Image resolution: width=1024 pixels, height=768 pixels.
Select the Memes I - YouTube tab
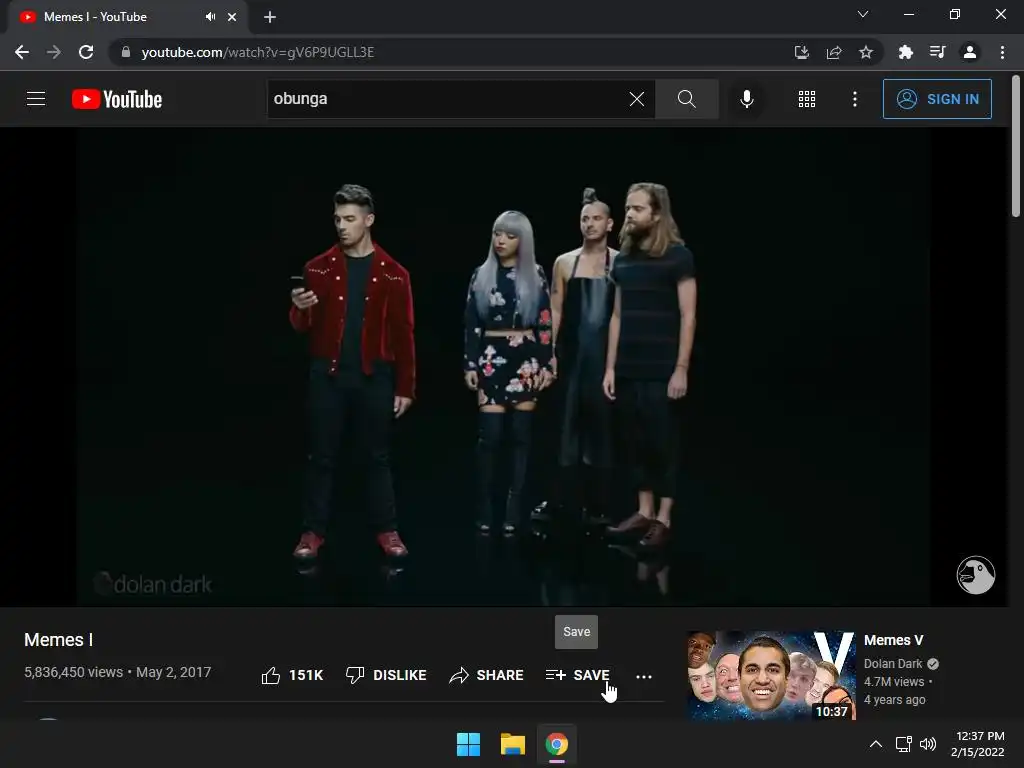tap(127, 17)
